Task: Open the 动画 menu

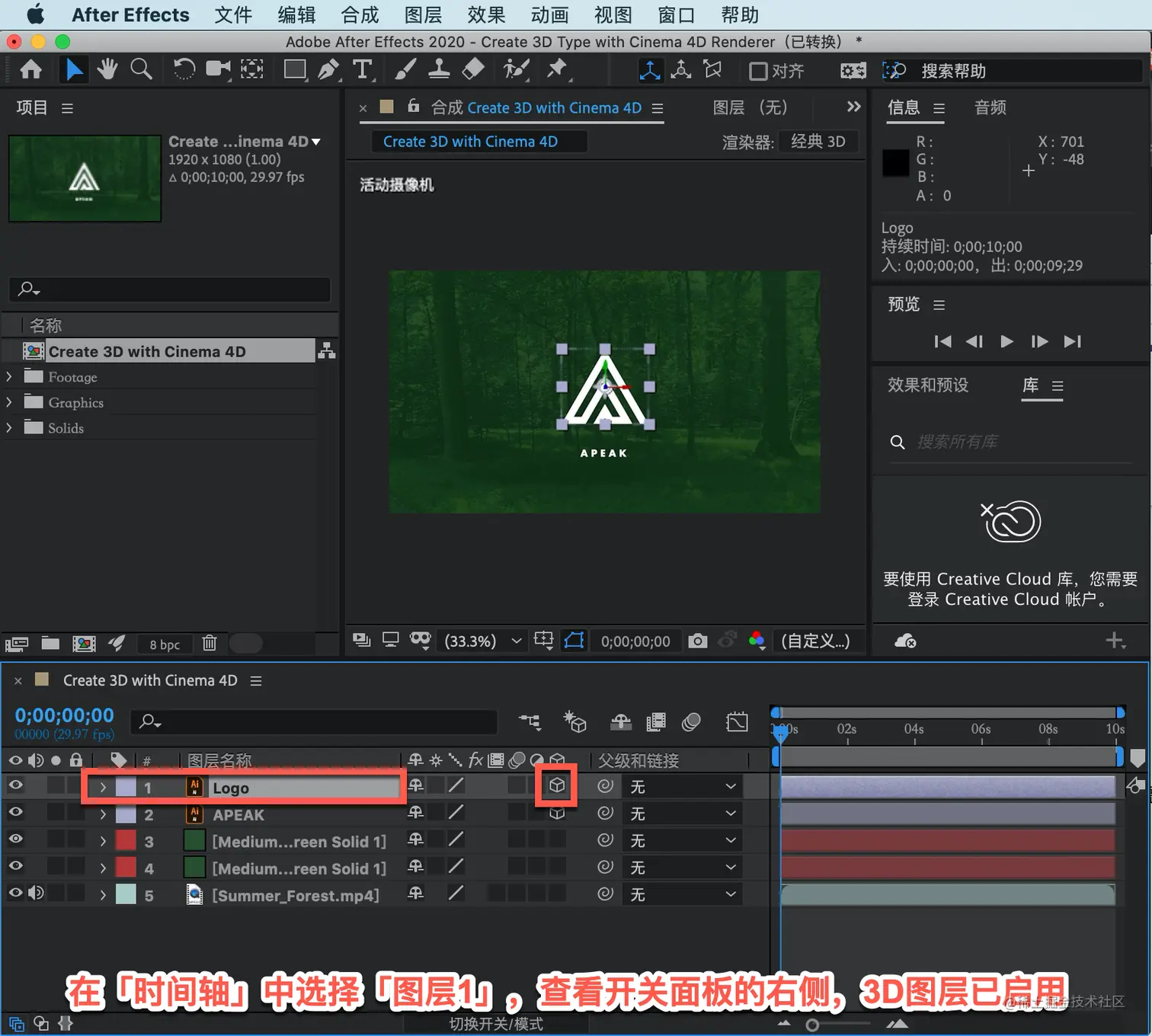Action: (x=549, y=15)
